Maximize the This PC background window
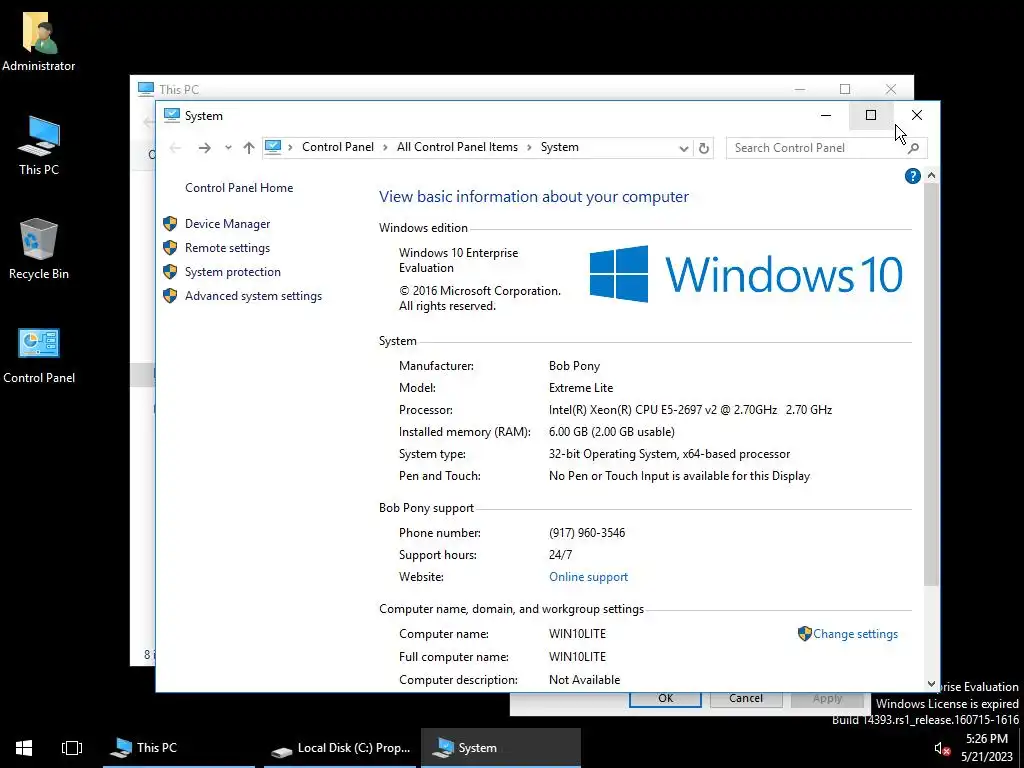 pos(845,89)
